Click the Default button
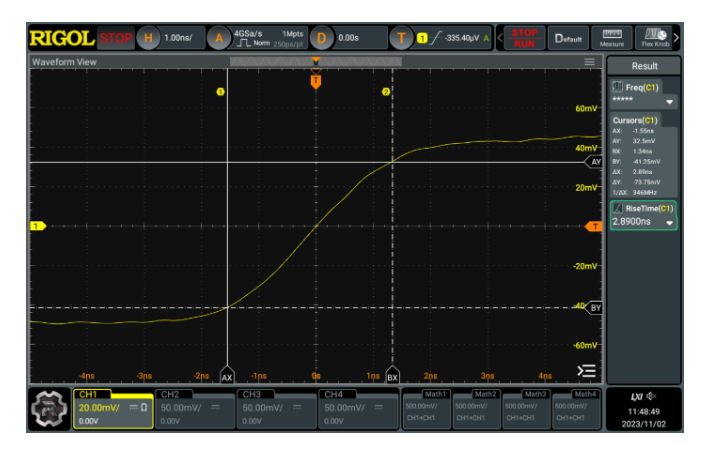712x457 pixels. point(568,38)
